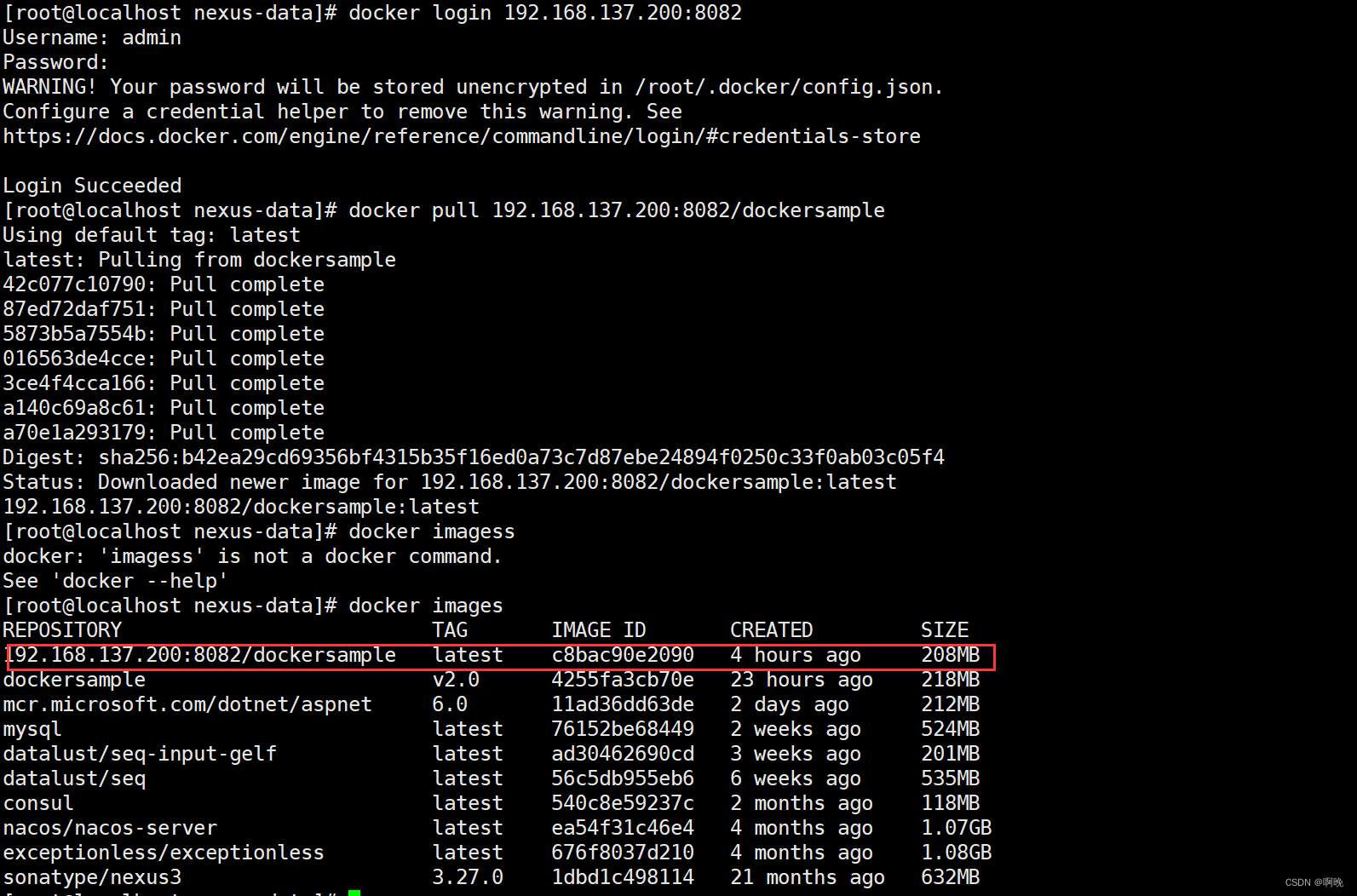
Task: Click the docker pull dockersample command
Action: [x=617, y=210]
